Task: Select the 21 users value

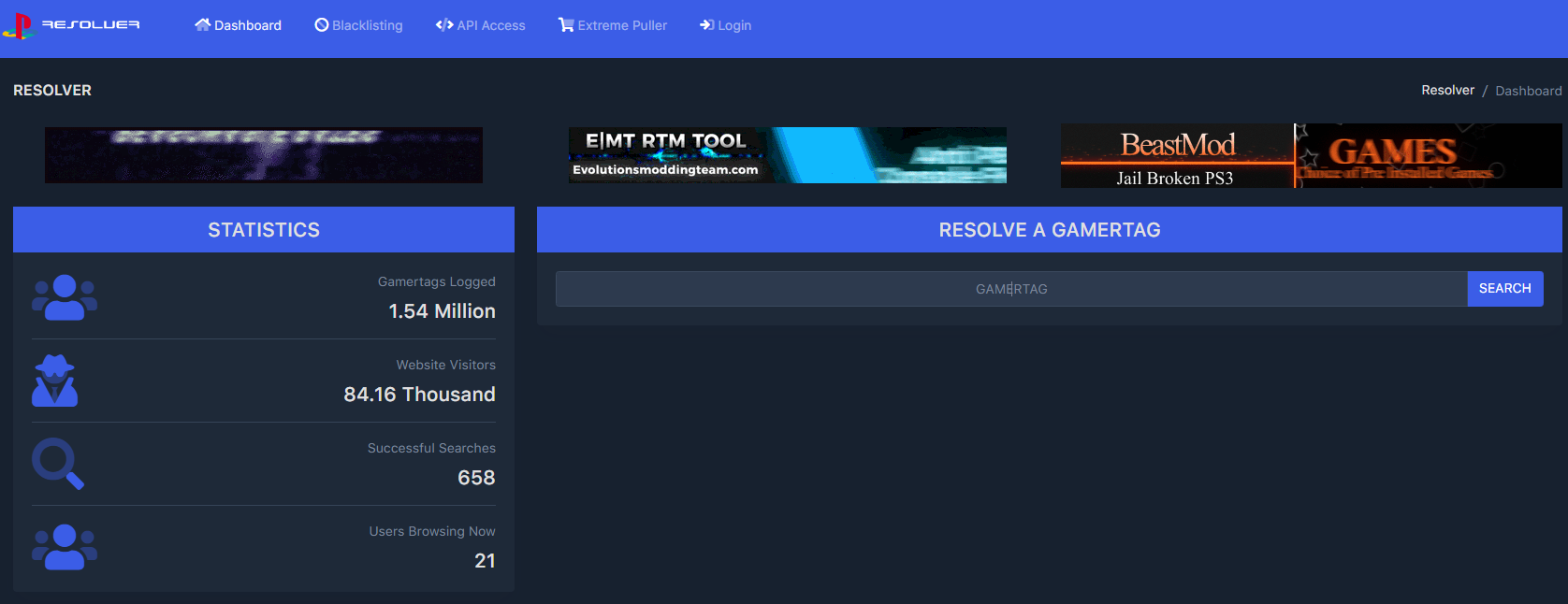Action: coord(486,561)
